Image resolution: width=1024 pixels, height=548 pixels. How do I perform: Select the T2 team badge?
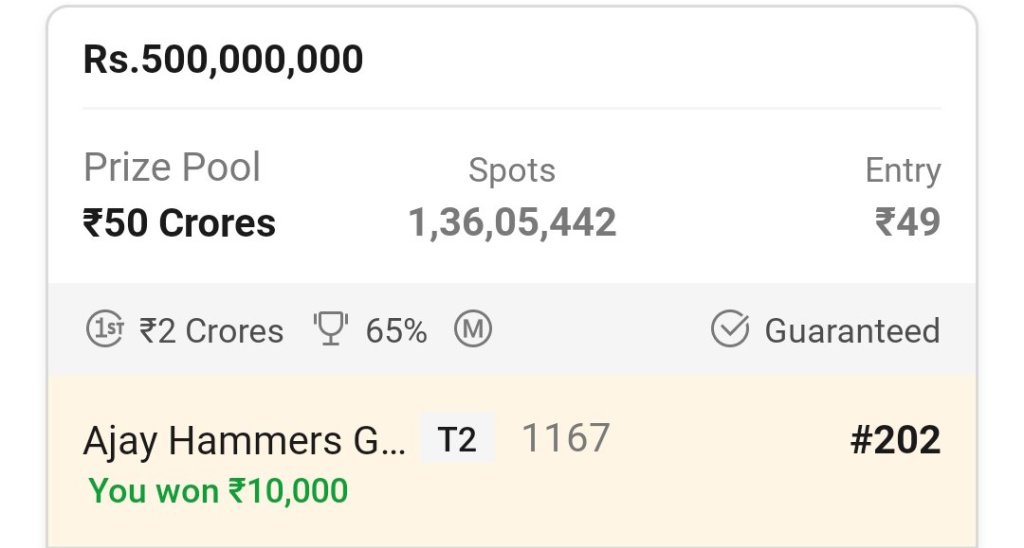(x=457, y=439)
